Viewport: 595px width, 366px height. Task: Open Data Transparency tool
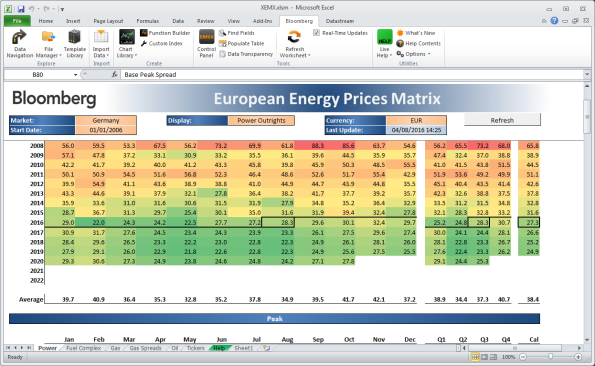point(246,54)
